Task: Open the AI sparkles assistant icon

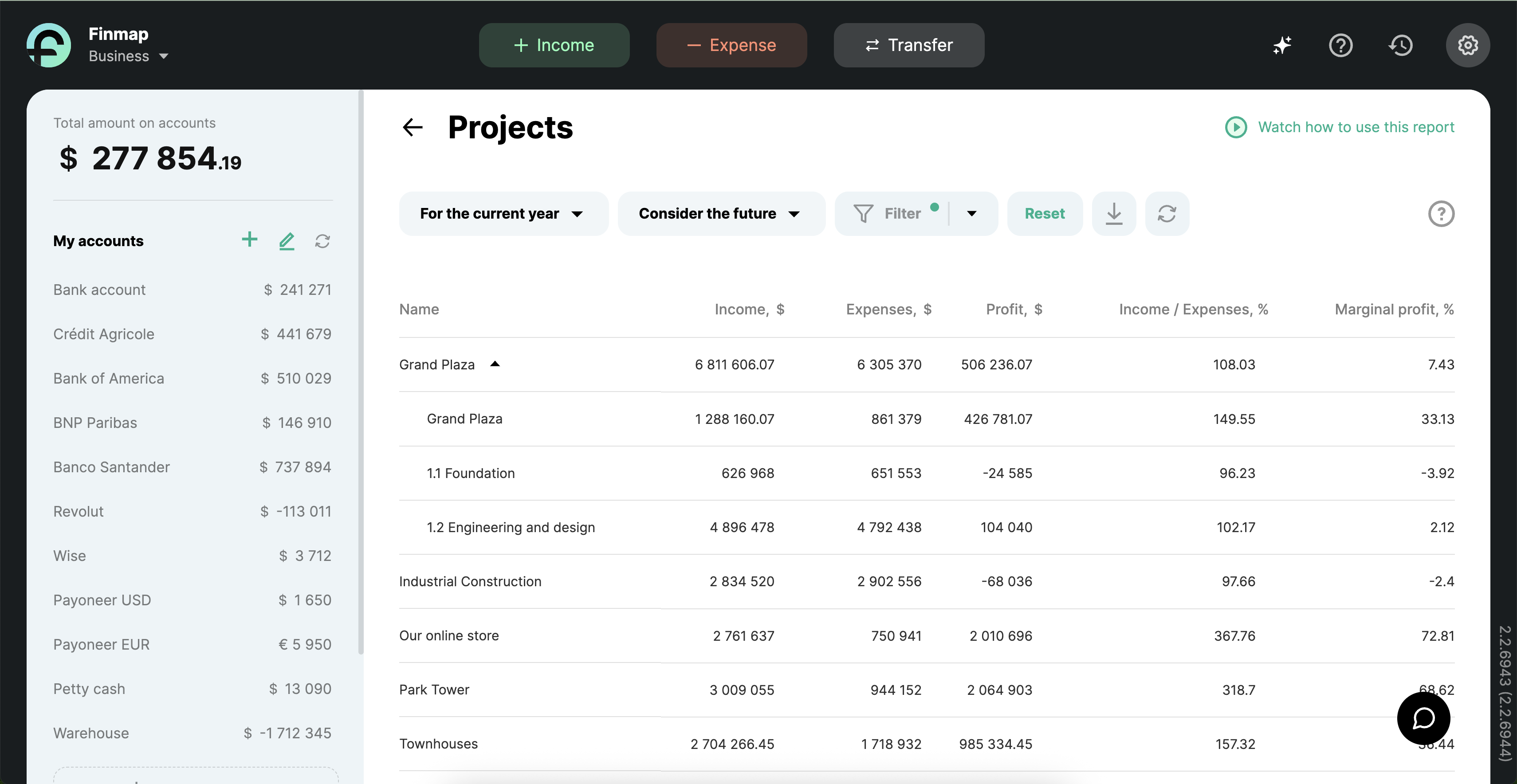Action: [1281, 45]
